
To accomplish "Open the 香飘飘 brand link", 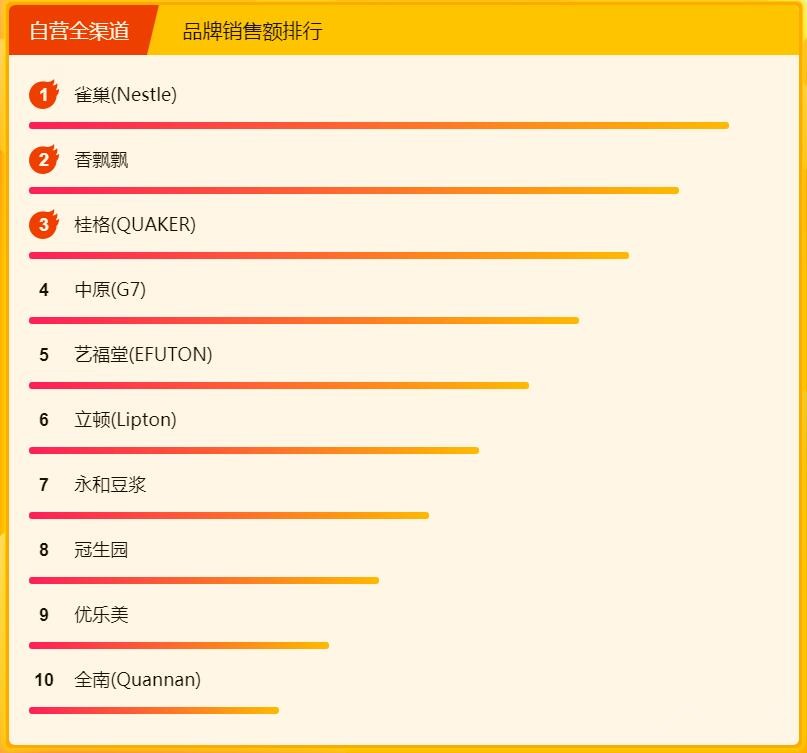I will (x=101, y=160).
